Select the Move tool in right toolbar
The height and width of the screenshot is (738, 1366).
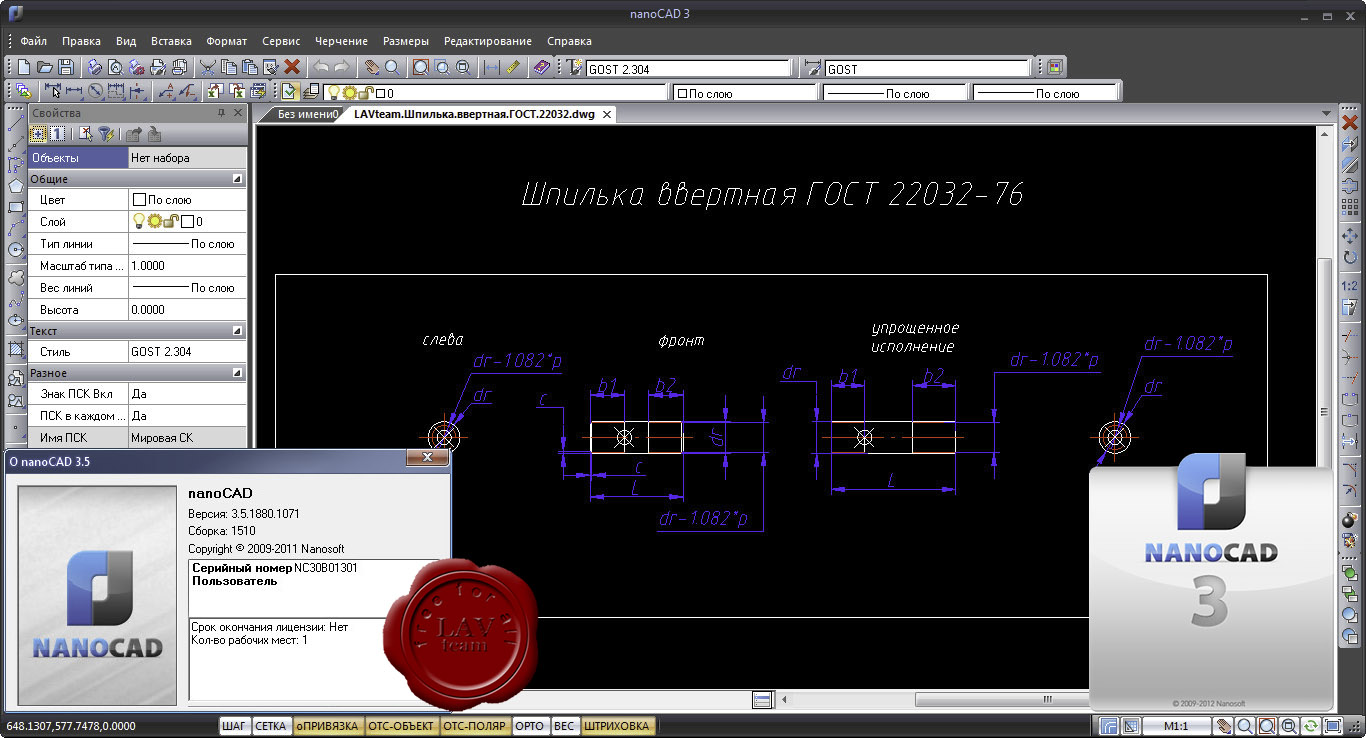(x=1349, y=236)
